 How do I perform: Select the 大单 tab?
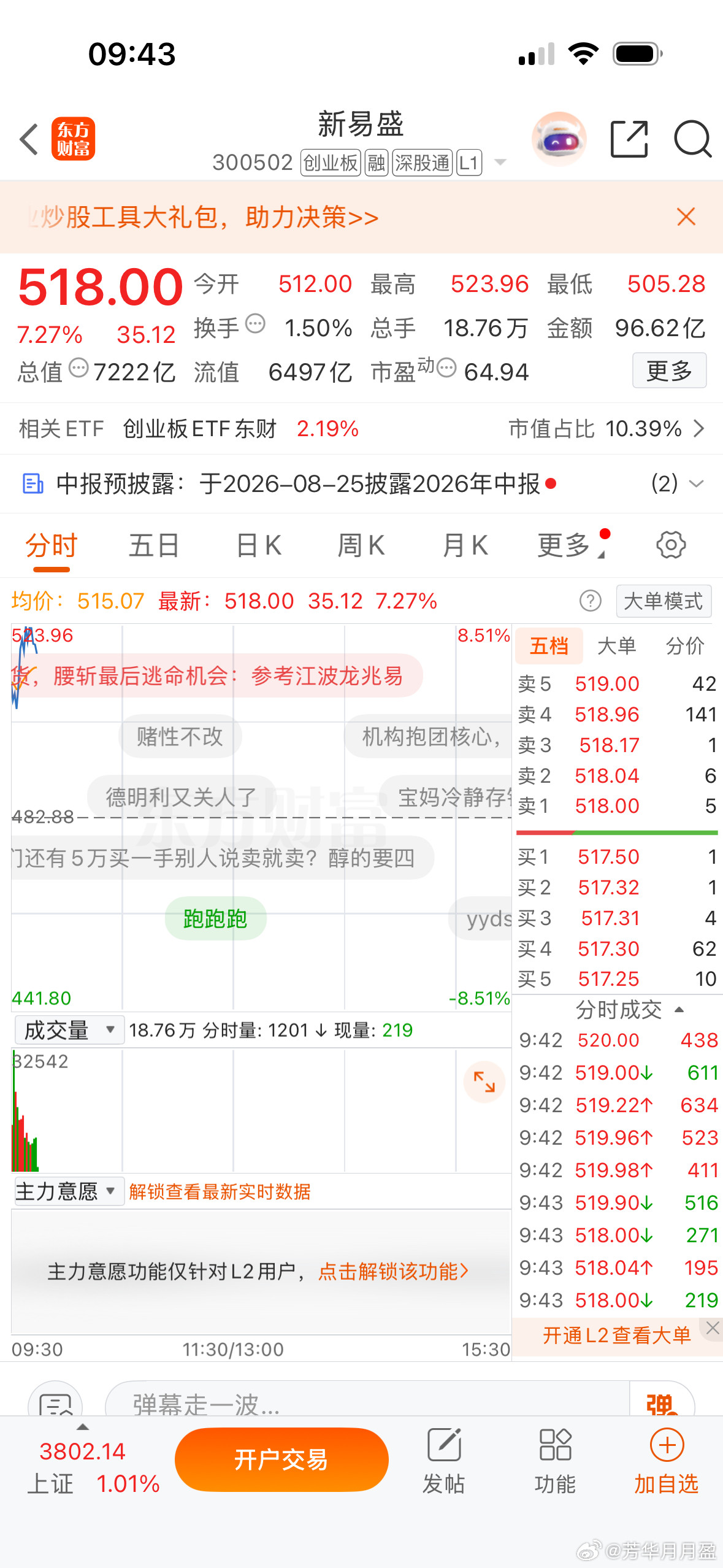pyautogui.click(x=616, y=646)
